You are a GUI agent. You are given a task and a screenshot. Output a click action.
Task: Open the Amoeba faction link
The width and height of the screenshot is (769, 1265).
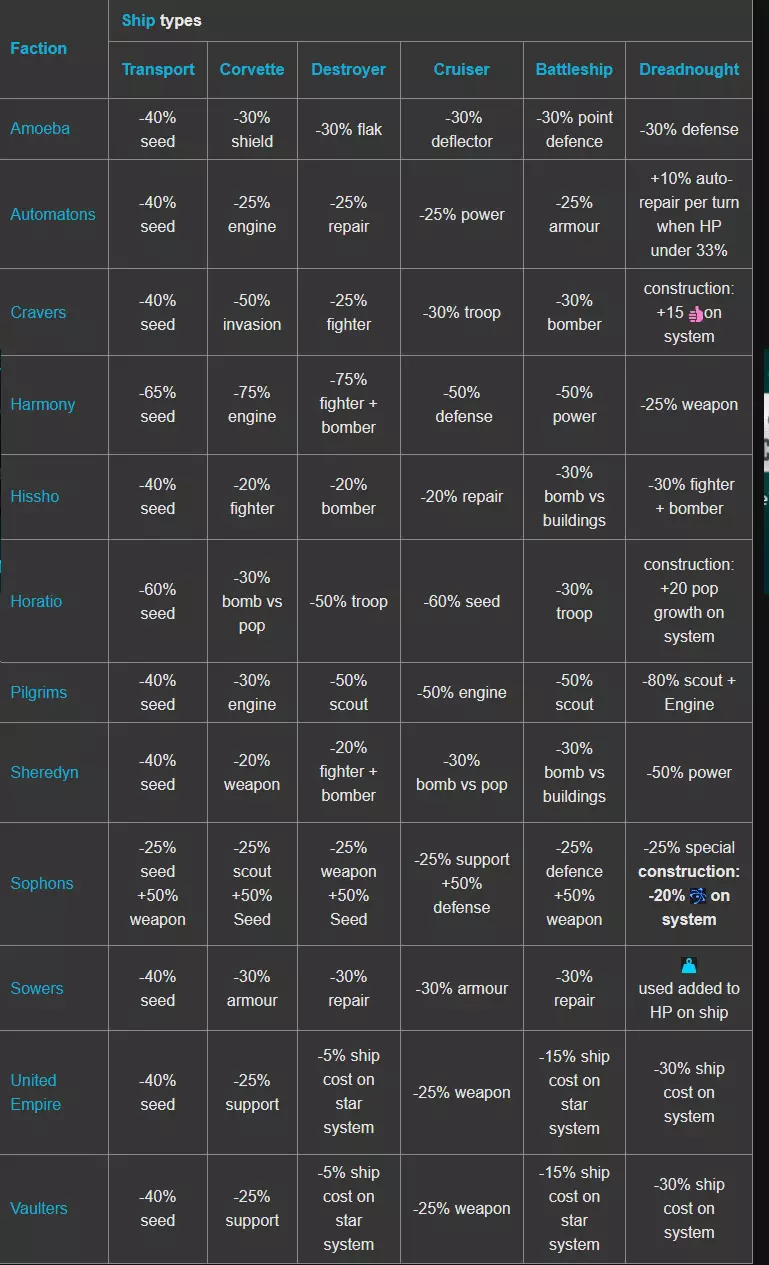(40, 129)
